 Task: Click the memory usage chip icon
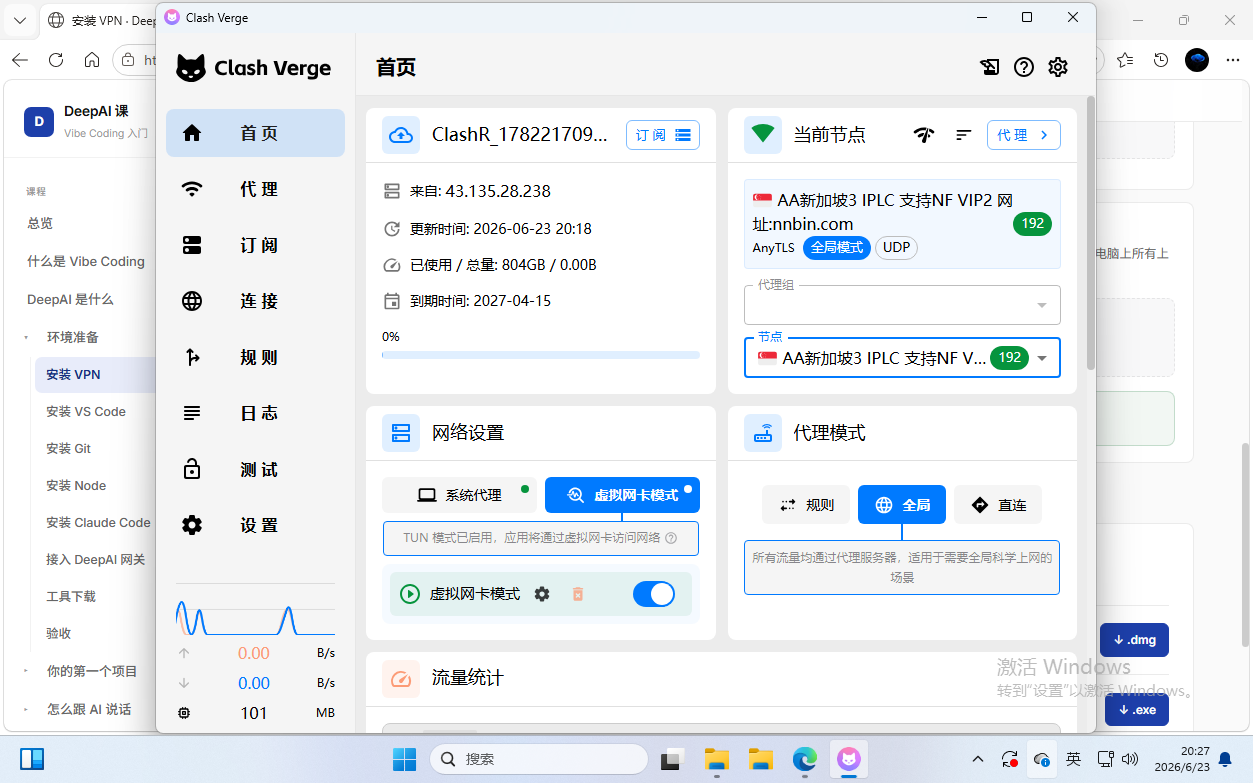pyautogui.click(x=184, y=713)
